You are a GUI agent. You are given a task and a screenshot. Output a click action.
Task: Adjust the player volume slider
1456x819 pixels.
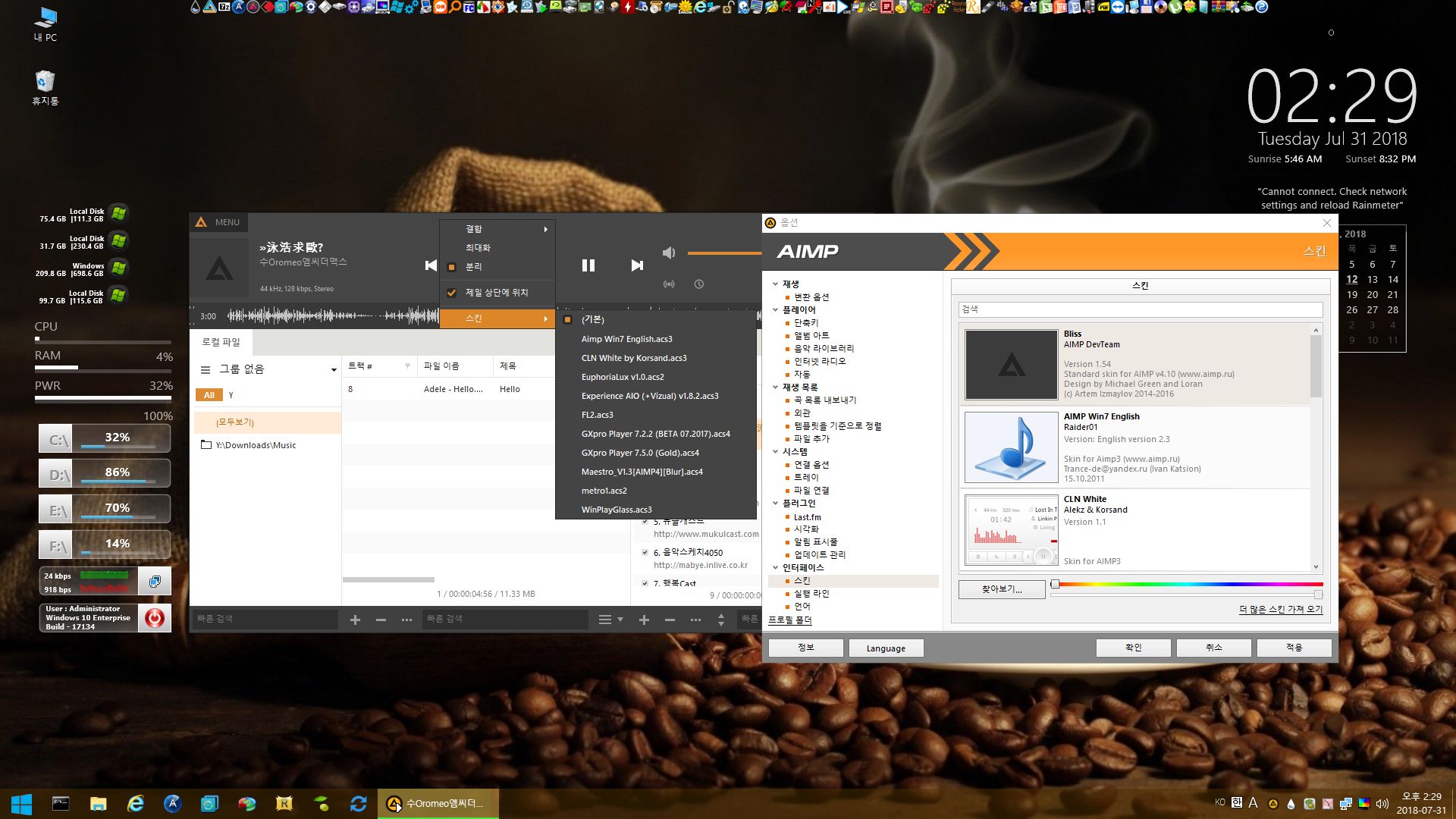coord(723,253)
